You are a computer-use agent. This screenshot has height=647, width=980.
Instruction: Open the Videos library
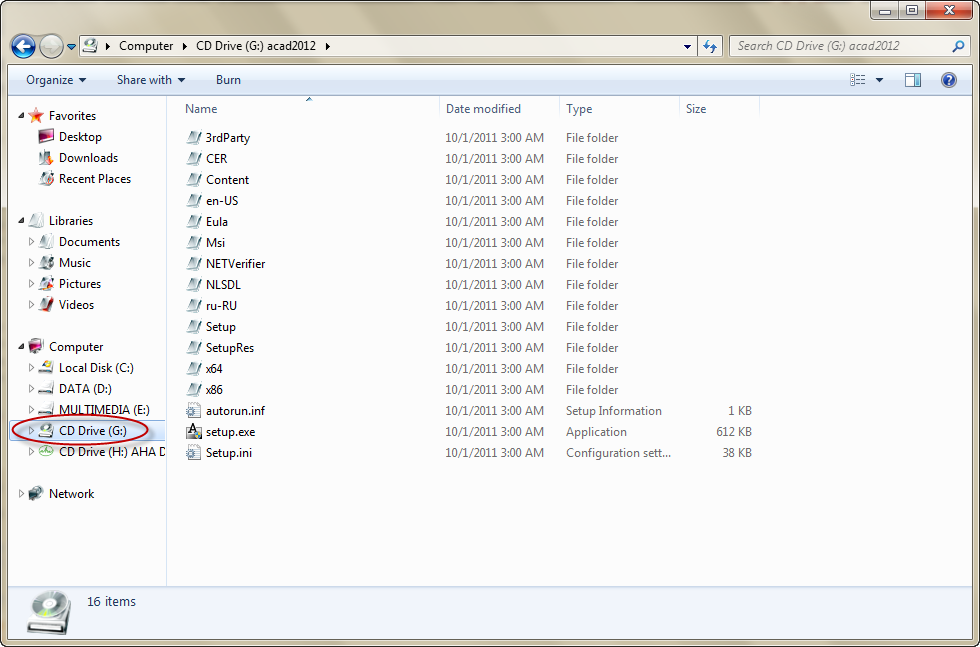click(76, 305)
